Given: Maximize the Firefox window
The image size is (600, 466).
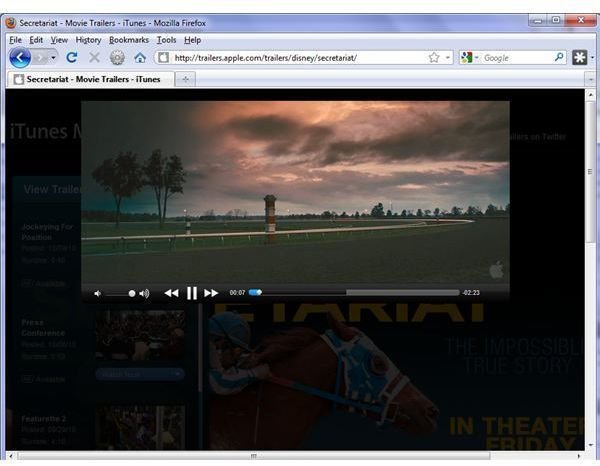Looking at the screenshot, I should coord(556,20).
